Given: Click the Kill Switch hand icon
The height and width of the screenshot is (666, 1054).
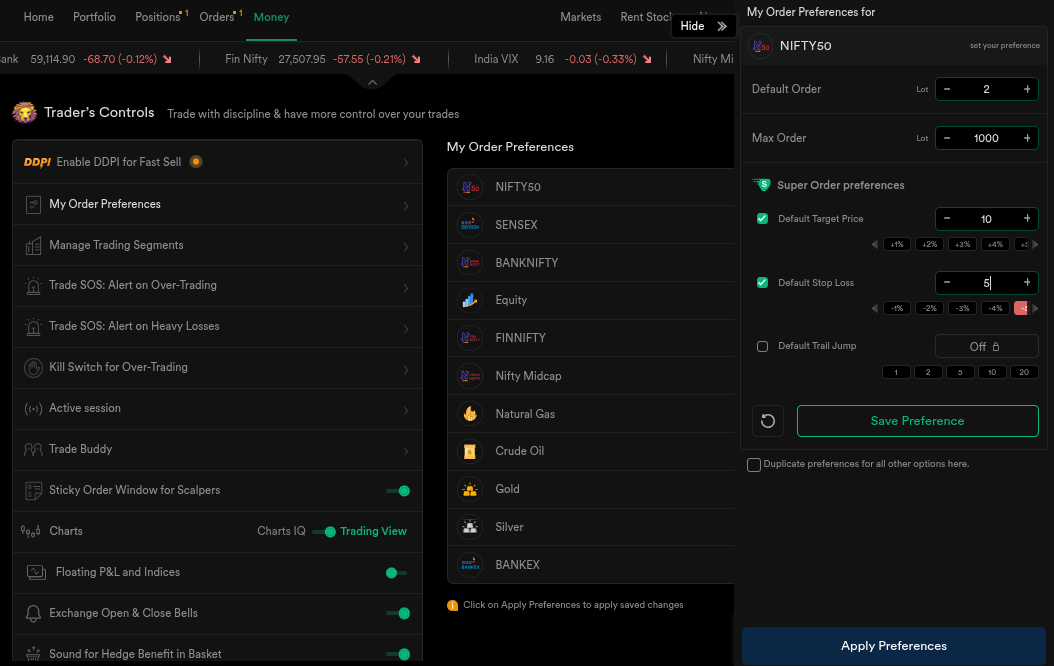Looking at the screenshot, I should (32, 367).
